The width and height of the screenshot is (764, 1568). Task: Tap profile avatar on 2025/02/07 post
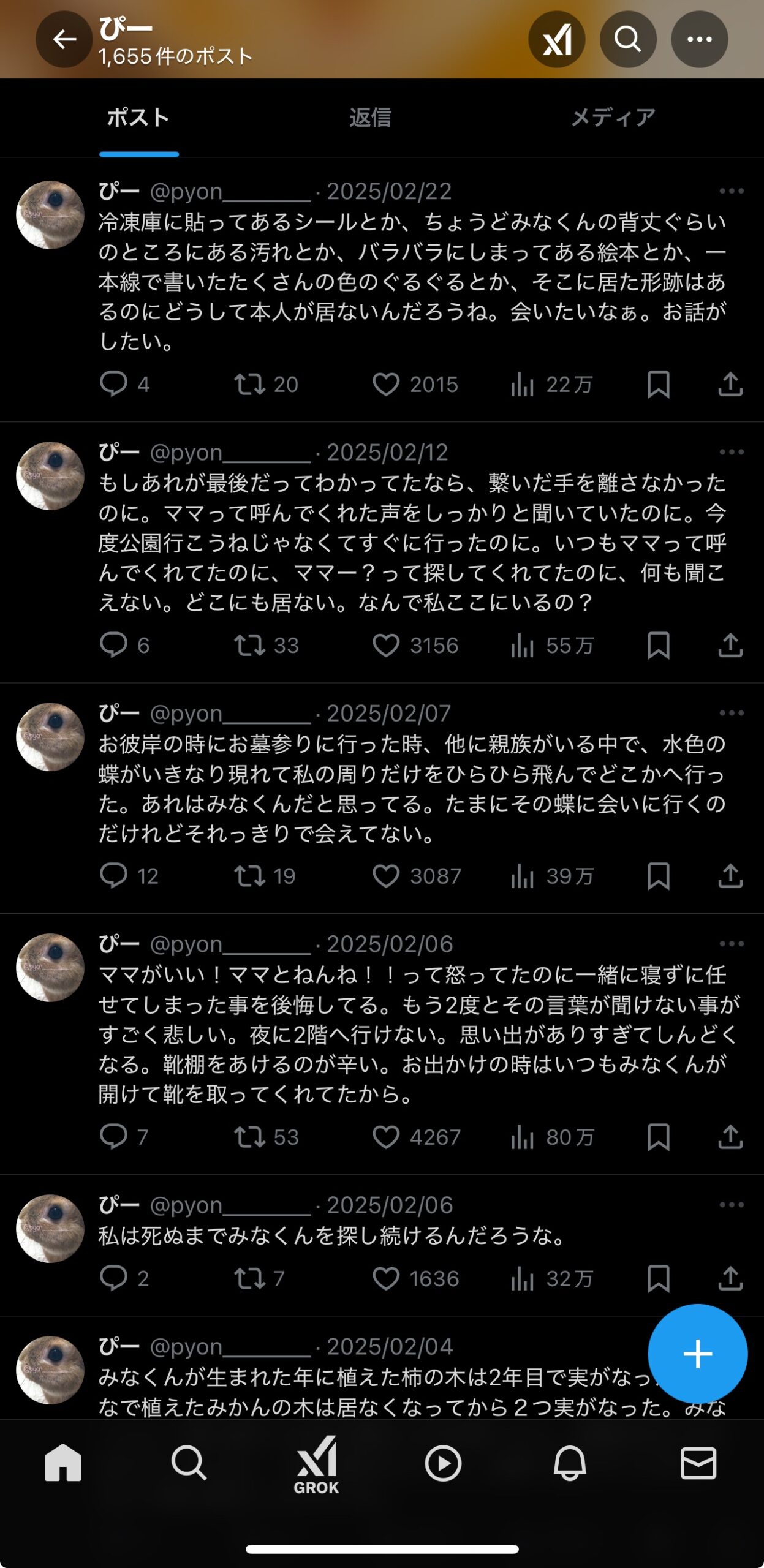coord(50,737)
